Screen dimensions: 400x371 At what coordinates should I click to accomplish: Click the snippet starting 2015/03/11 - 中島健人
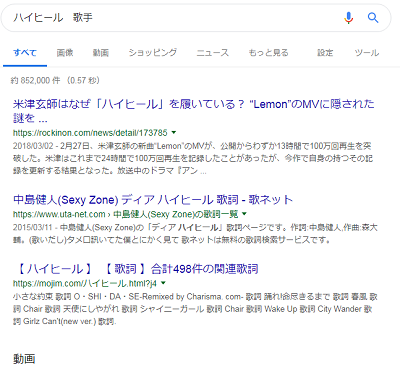click(x=195, y=233)
